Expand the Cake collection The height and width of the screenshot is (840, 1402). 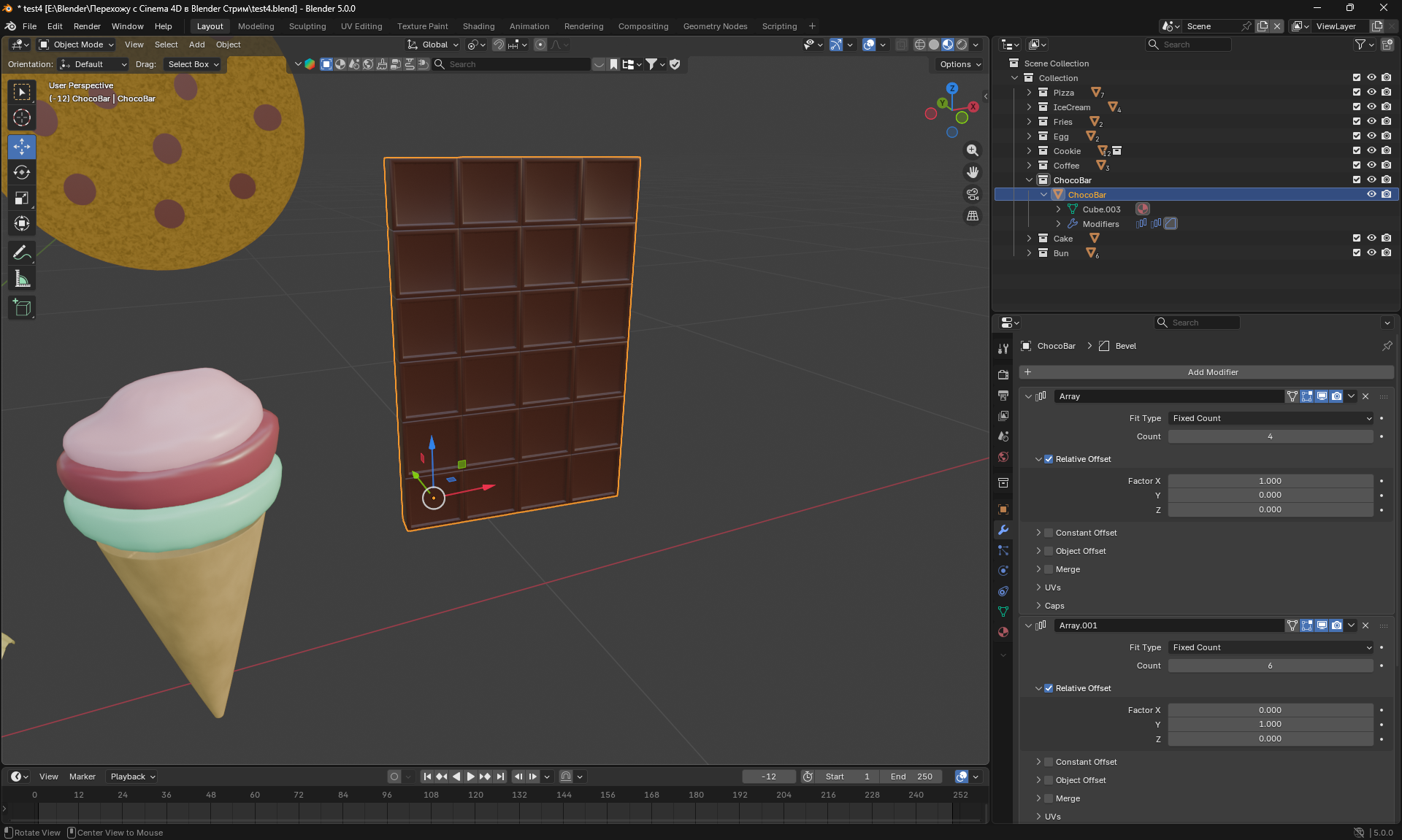(1029, 239)
